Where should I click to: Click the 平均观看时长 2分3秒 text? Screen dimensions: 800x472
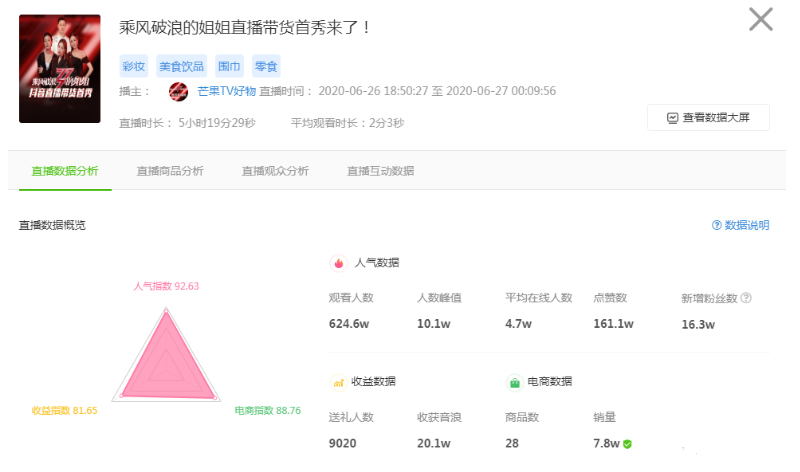point(347,123)
